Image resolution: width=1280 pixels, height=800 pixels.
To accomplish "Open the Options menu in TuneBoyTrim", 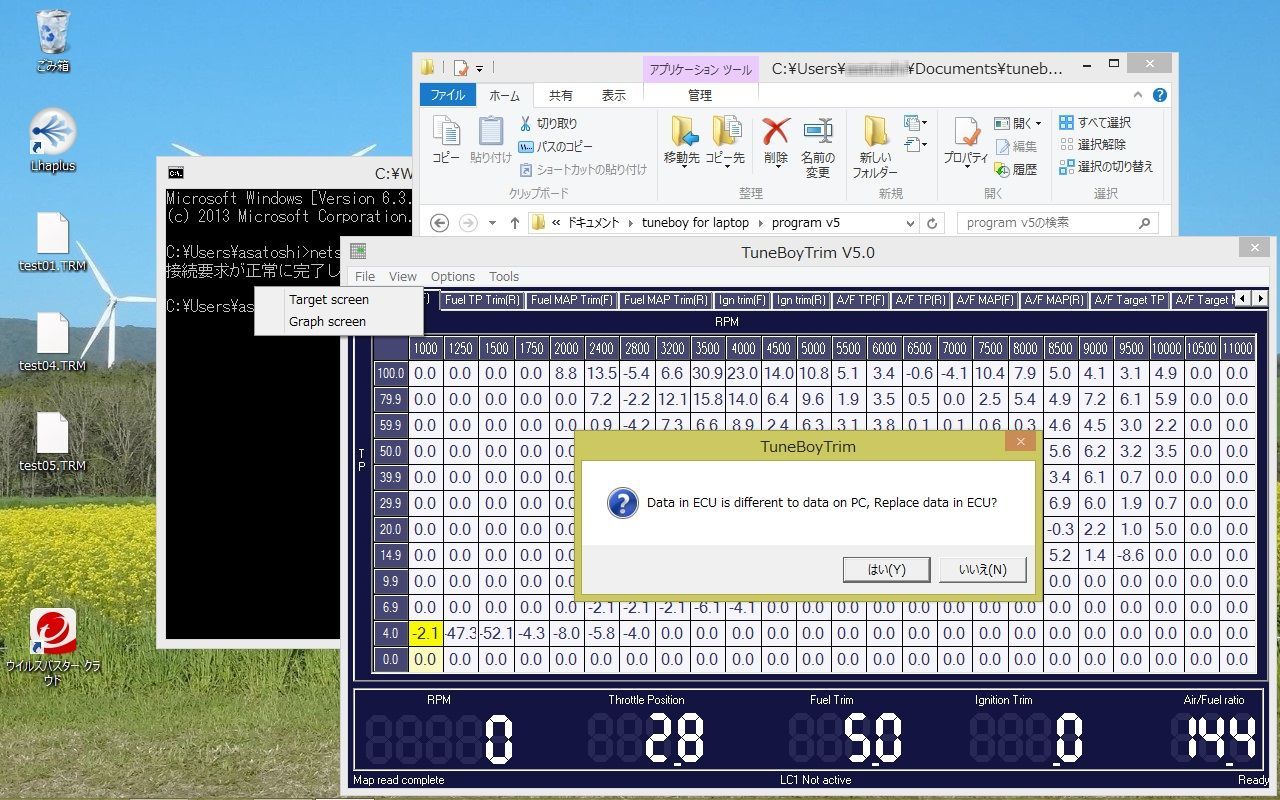I will 453,277.
